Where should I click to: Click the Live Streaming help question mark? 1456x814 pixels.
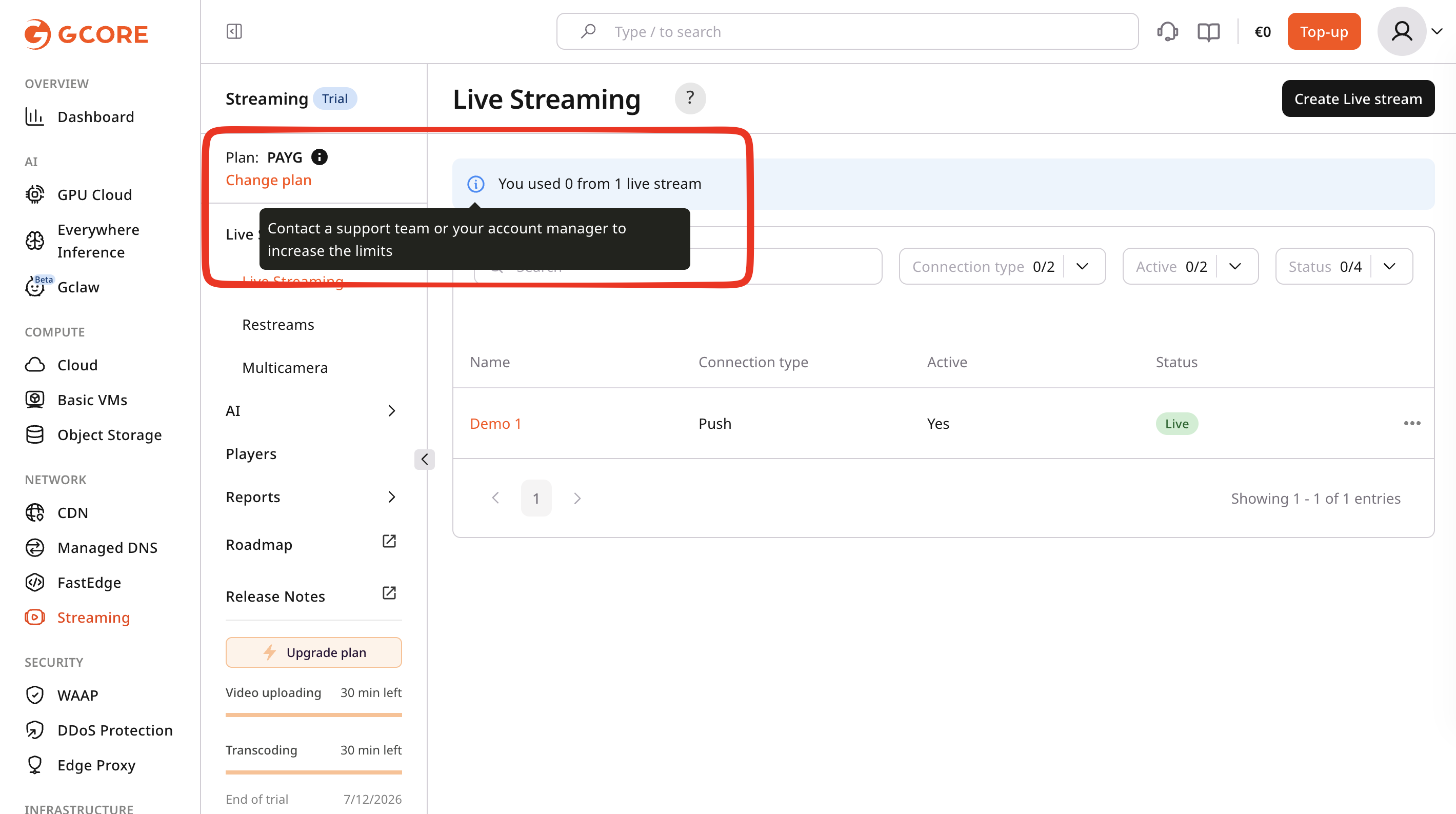coord(690,98)
